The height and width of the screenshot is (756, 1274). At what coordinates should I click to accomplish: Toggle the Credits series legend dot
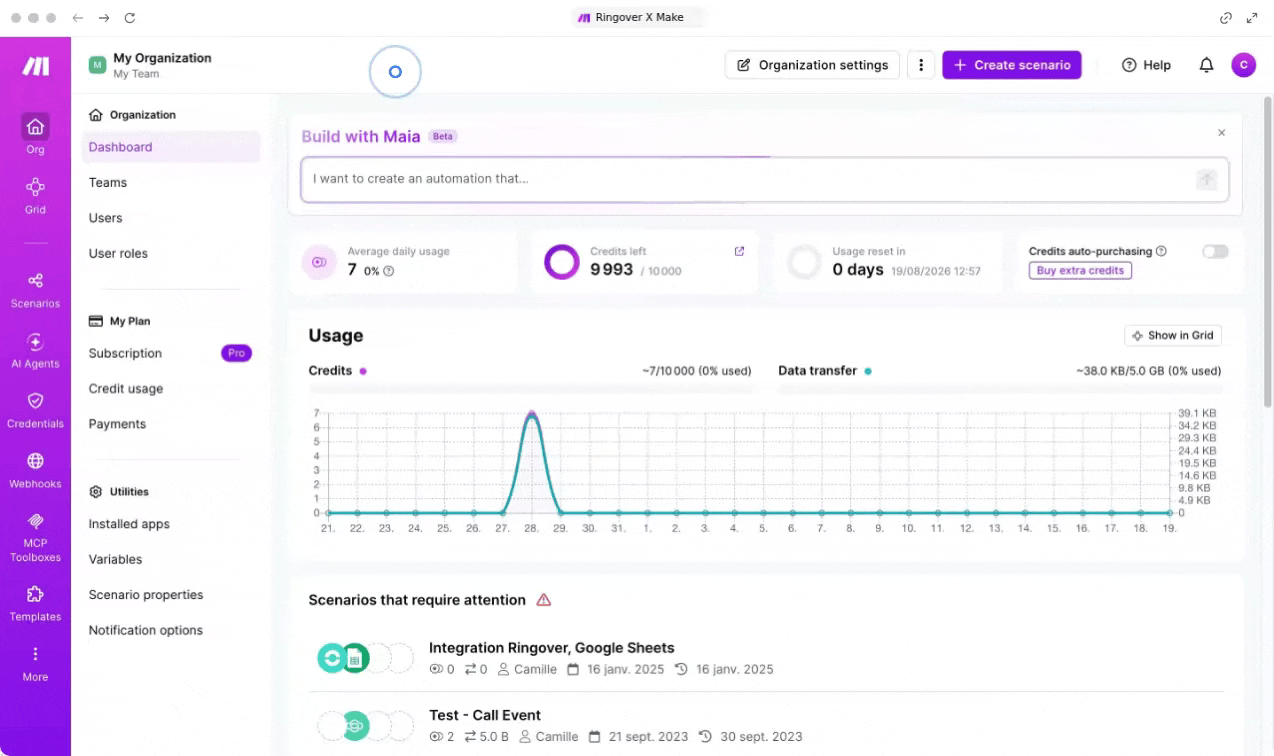pyautogui.click(x=363, y=371)
